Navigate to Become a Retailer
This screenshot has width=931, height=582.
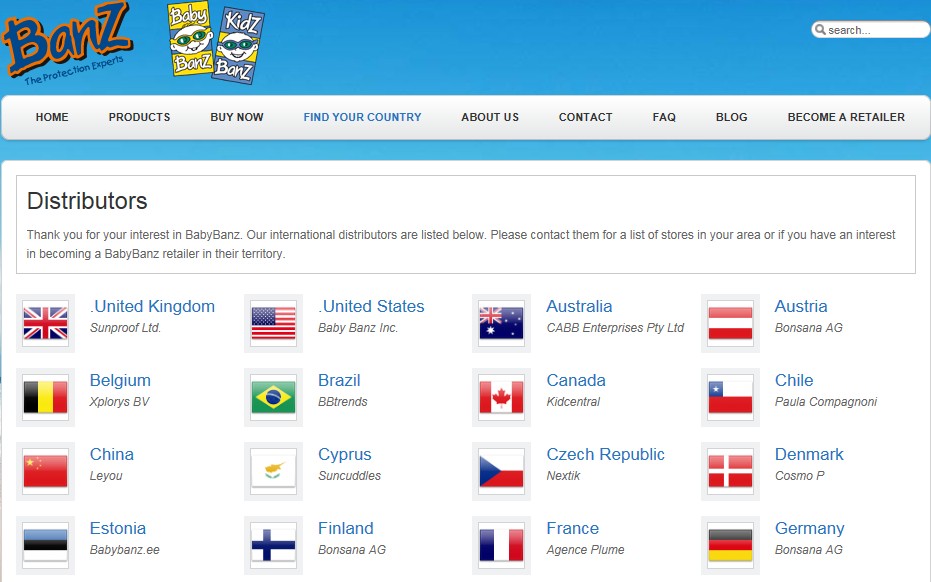point(845,117)
